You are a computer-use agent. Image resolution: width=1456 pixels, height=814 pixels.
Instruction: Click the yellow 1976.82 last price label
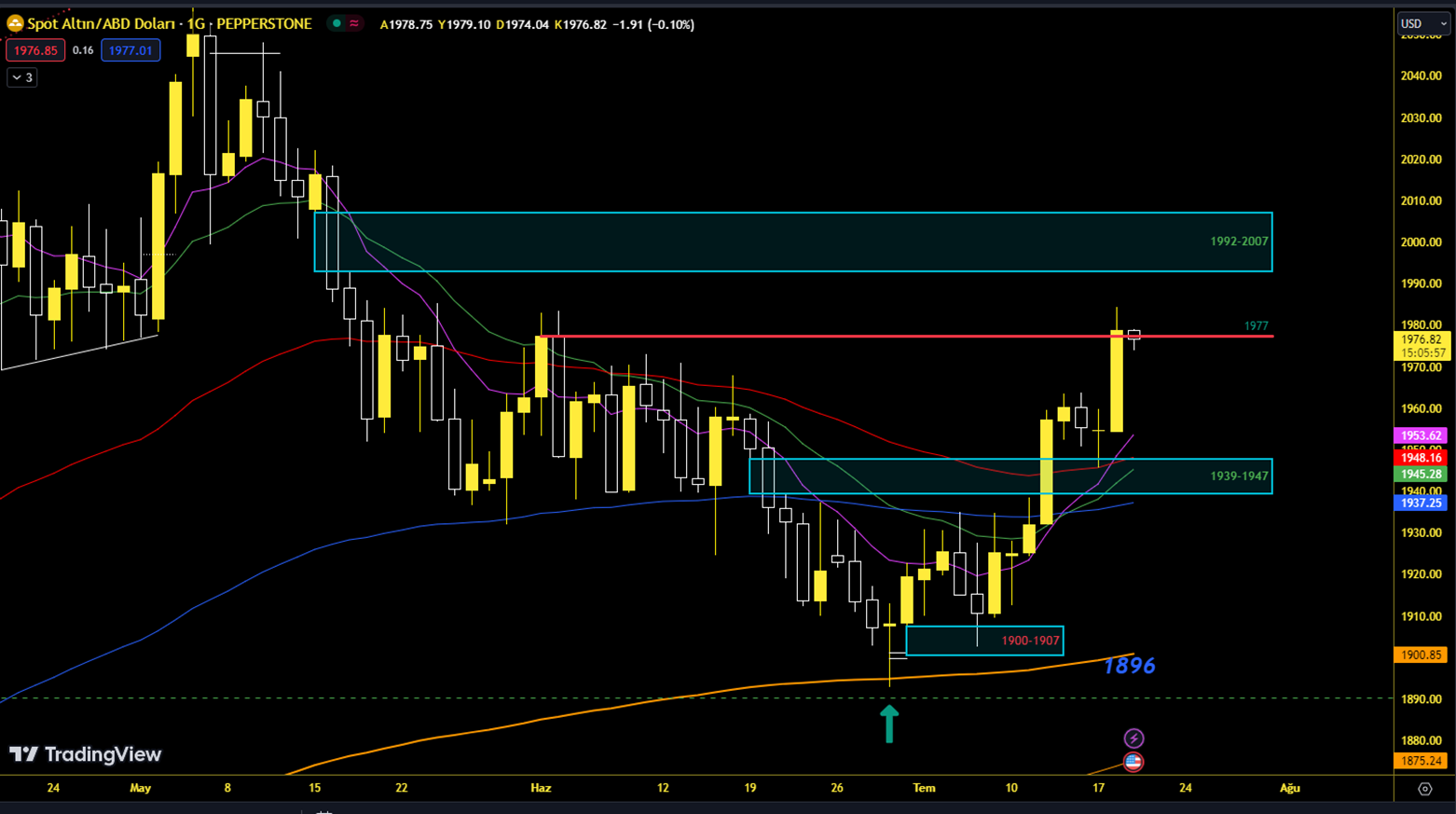pos(1422,346)
